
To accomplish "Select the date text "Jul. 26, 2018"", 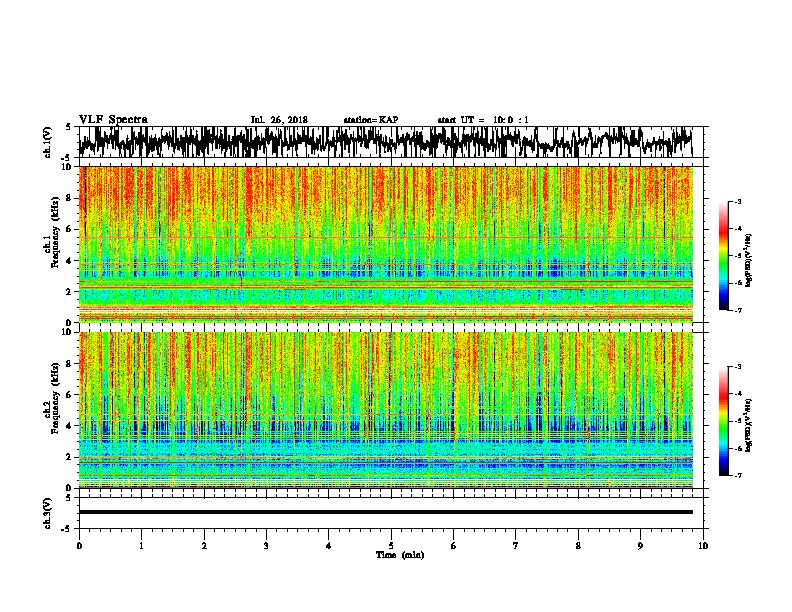I will point(279,120).
